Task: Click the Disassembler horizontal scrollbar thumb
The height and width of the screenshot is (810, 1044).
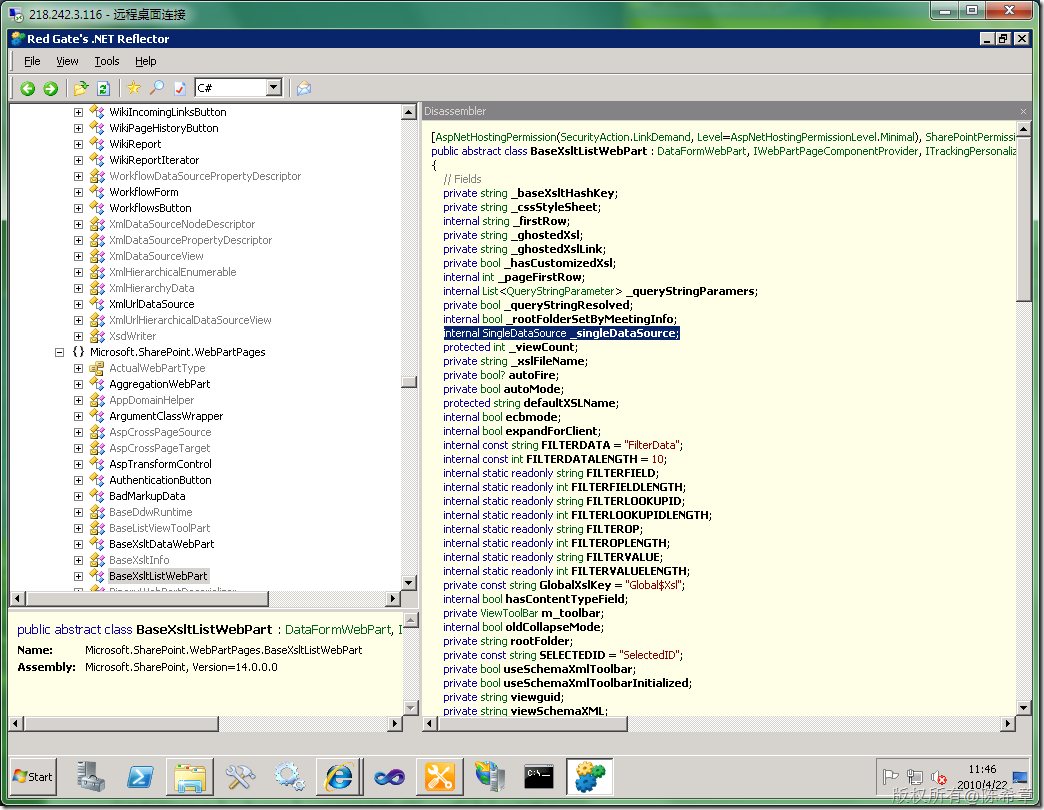Action: tap(532, 723)
